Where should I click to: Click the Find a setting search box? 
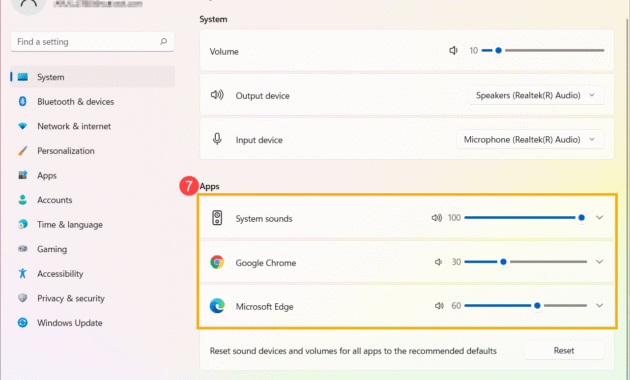pyautogui.click(x=92, y=42)
